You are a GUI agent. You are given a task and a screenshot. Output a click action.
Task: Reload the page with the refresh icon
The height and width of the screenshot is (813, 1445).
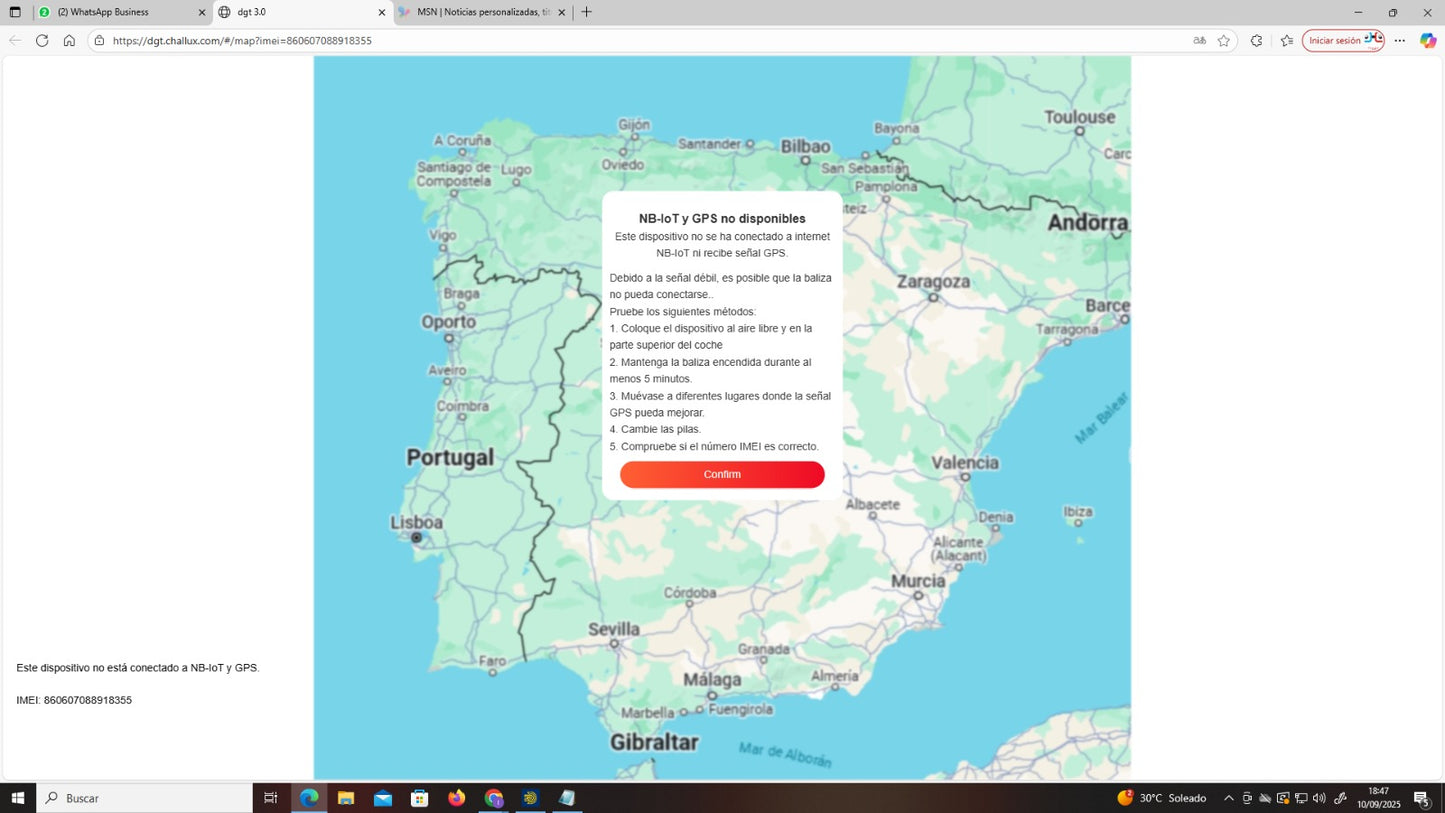pos(42,41)
